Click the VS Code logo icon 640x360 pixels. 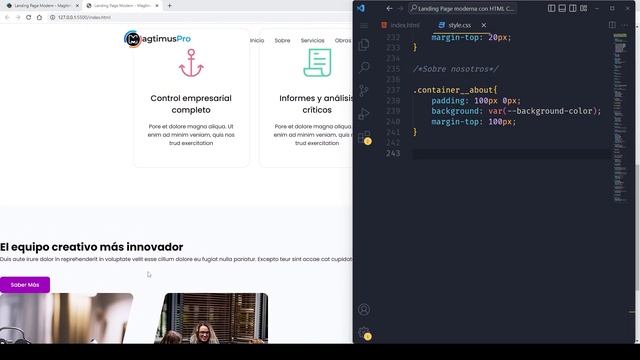coord(361,8)
